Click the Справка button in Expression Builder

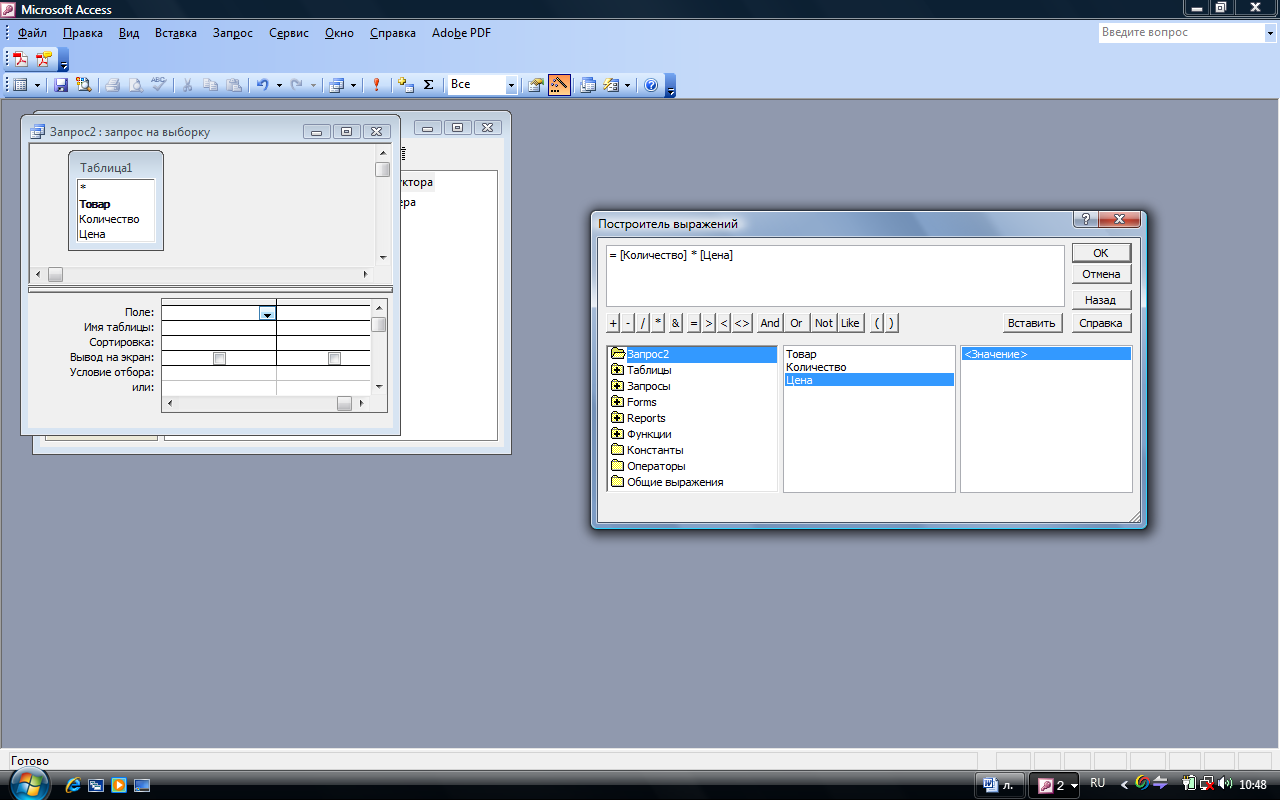point(1101,323)
